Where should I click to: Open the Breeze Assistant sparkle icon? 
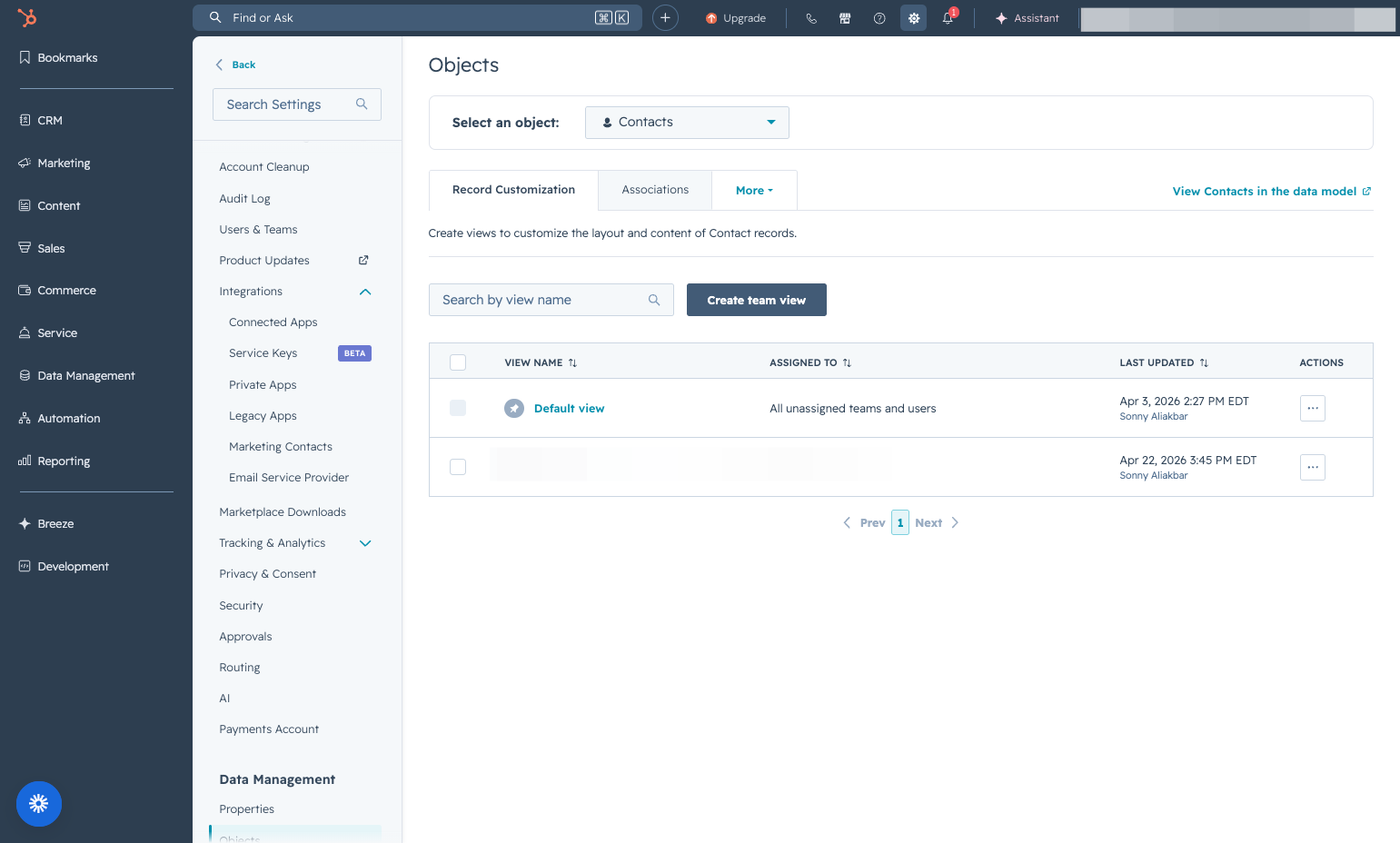(x=1001, y=18)
